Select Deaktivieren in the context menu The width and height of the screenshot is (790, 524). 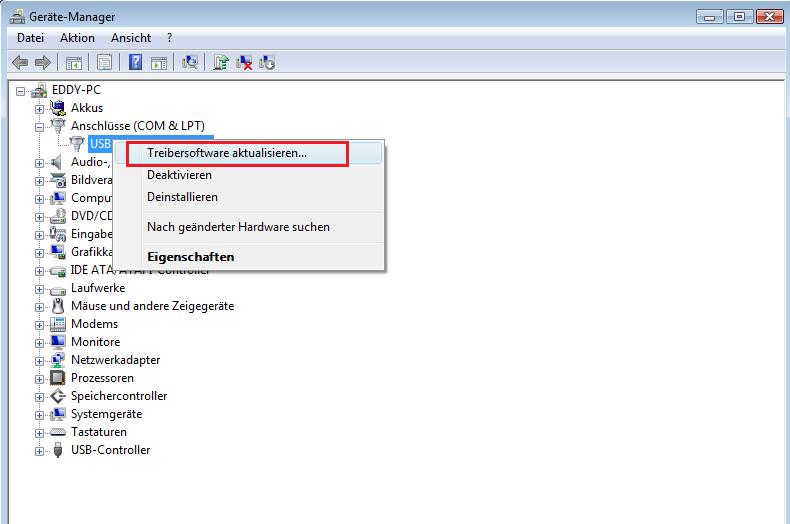pos(179,175)
